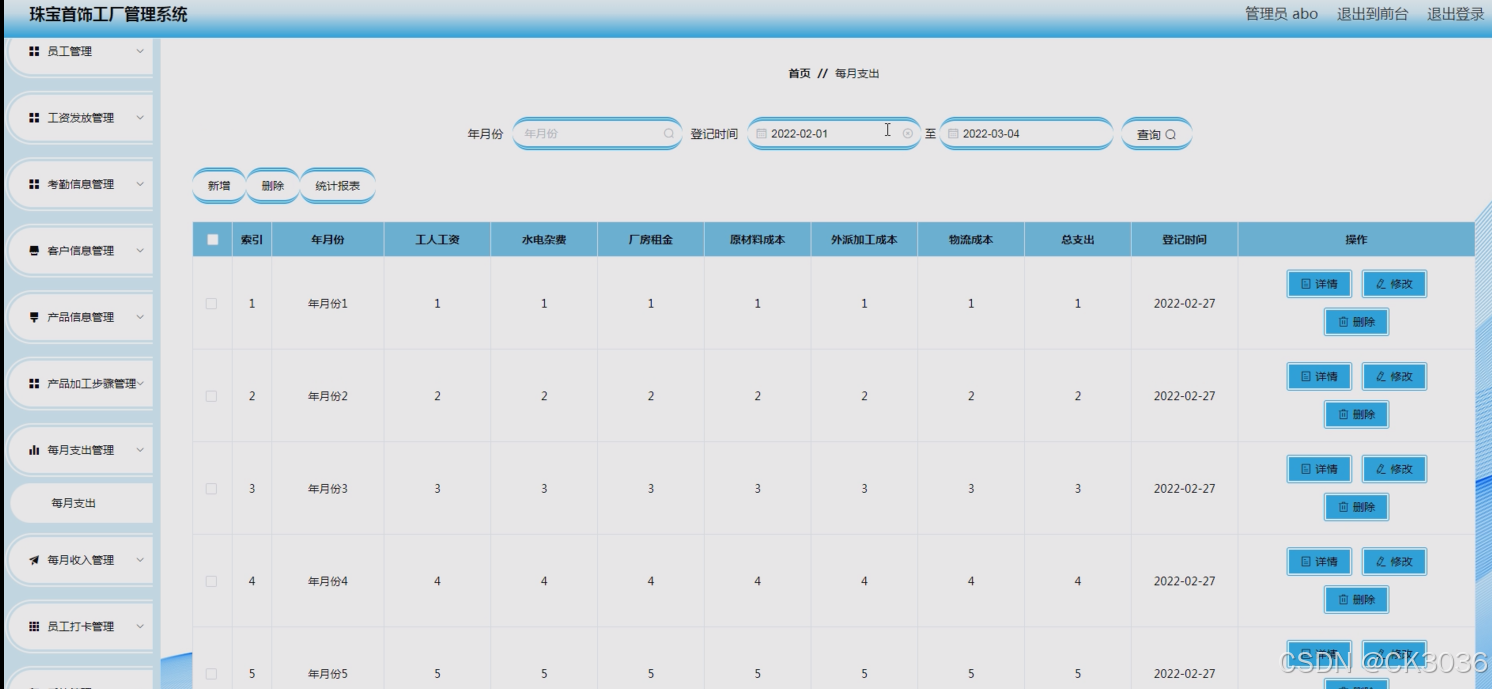Click the clear icon in start date field

coord(907,133)
